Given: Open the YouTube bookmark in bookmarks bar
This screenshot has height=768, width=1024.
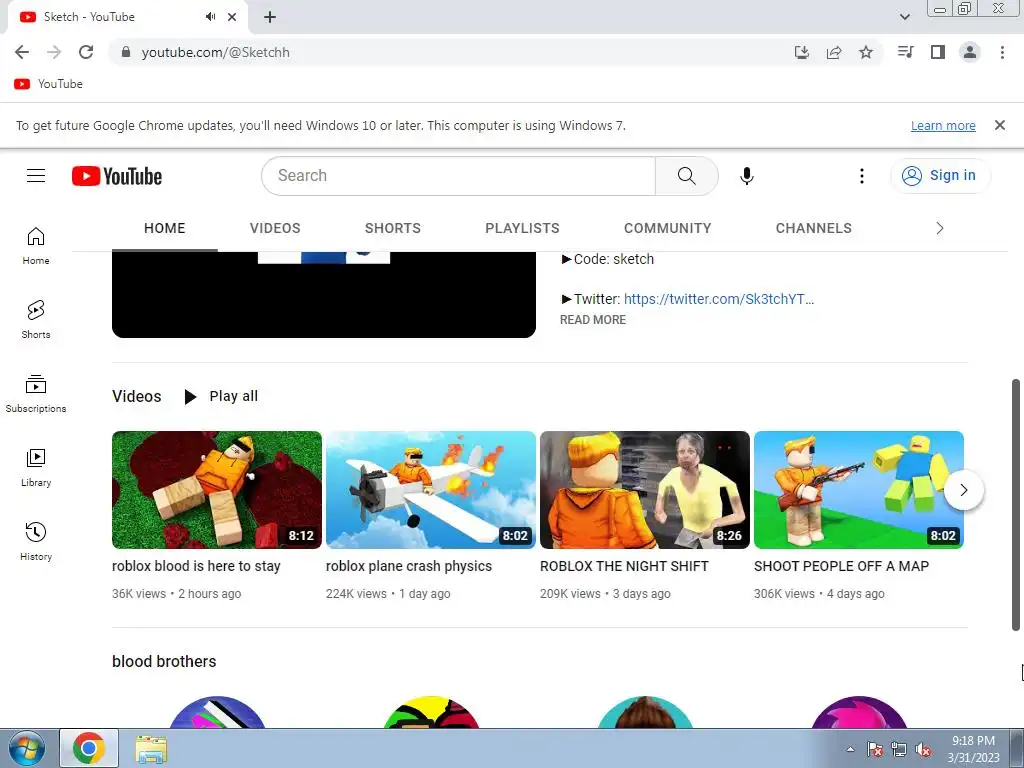Looking at the screenshot, I should coord(49,84).
